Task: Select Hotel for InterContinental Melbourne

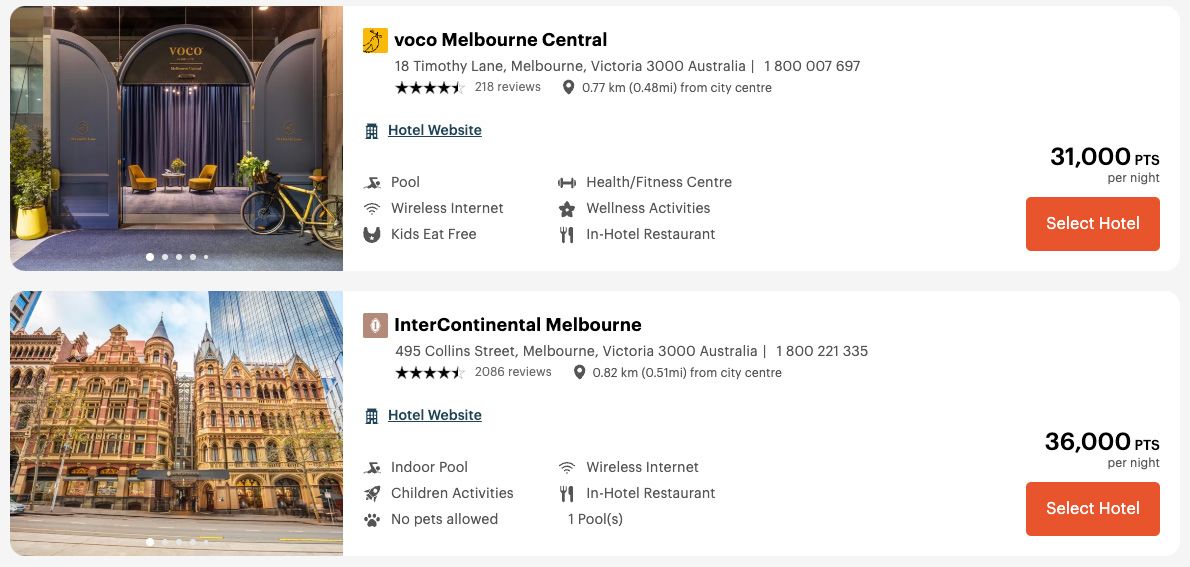Action: tap(1092, 508)
